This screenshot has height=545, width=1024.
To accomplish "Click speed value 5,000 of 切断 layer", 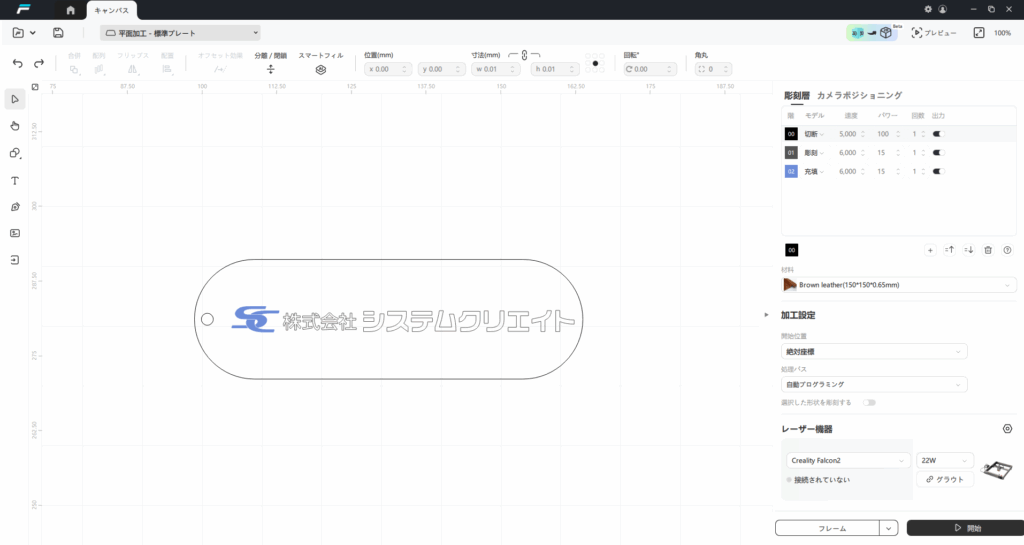I will click(x=848, y=134).
